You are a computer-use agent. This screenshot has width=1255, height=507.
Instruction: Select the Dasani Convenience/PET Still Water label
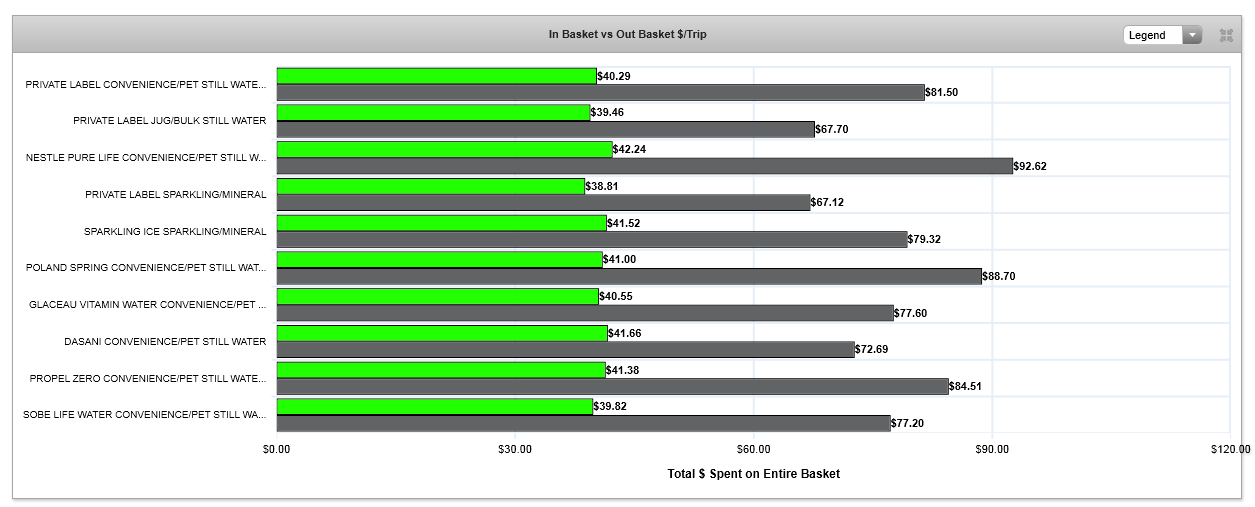(x=165, y=341)
